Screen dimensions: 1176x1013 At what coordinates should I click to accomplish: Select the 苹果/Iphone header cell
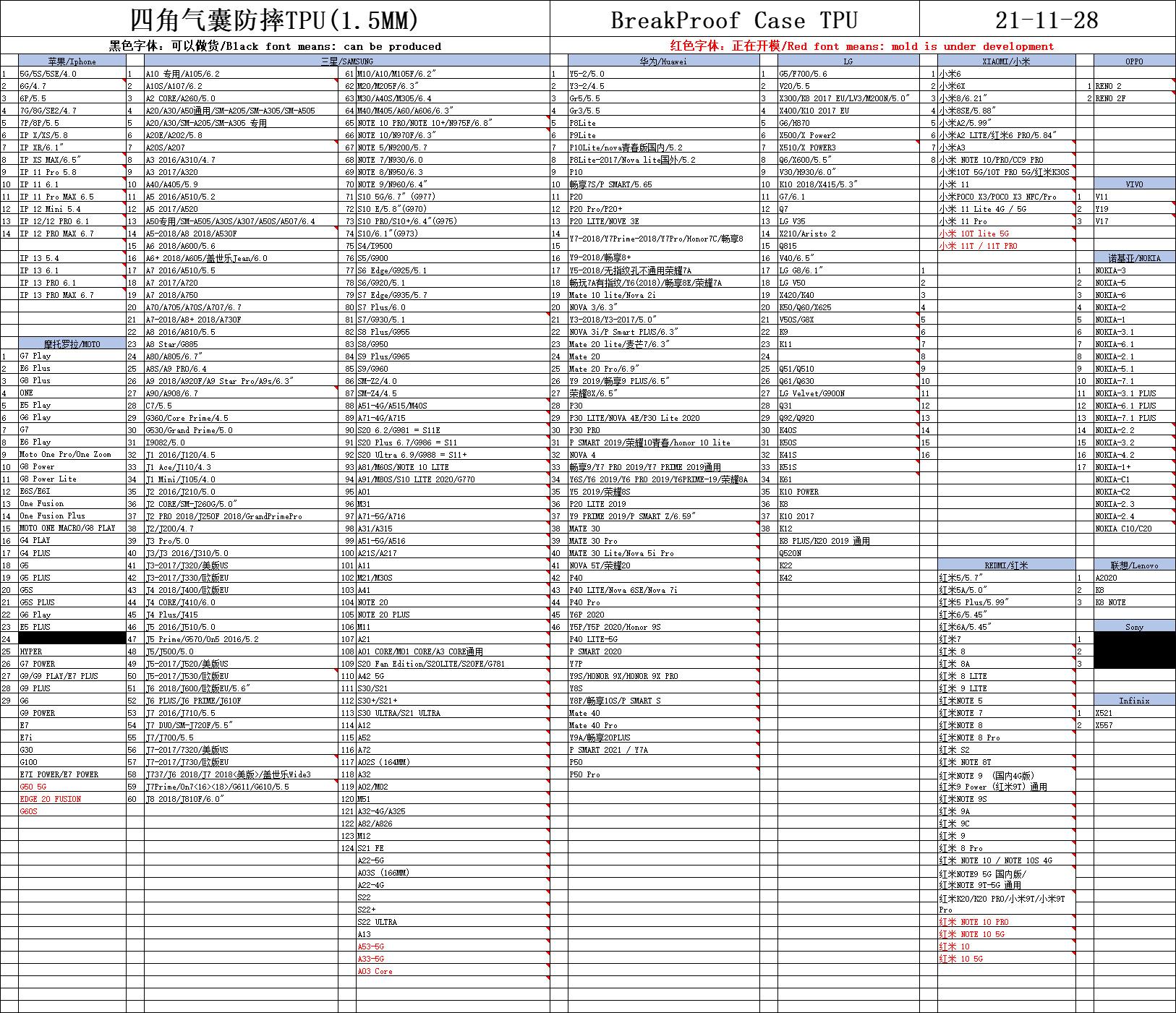(x=72, y=61)
